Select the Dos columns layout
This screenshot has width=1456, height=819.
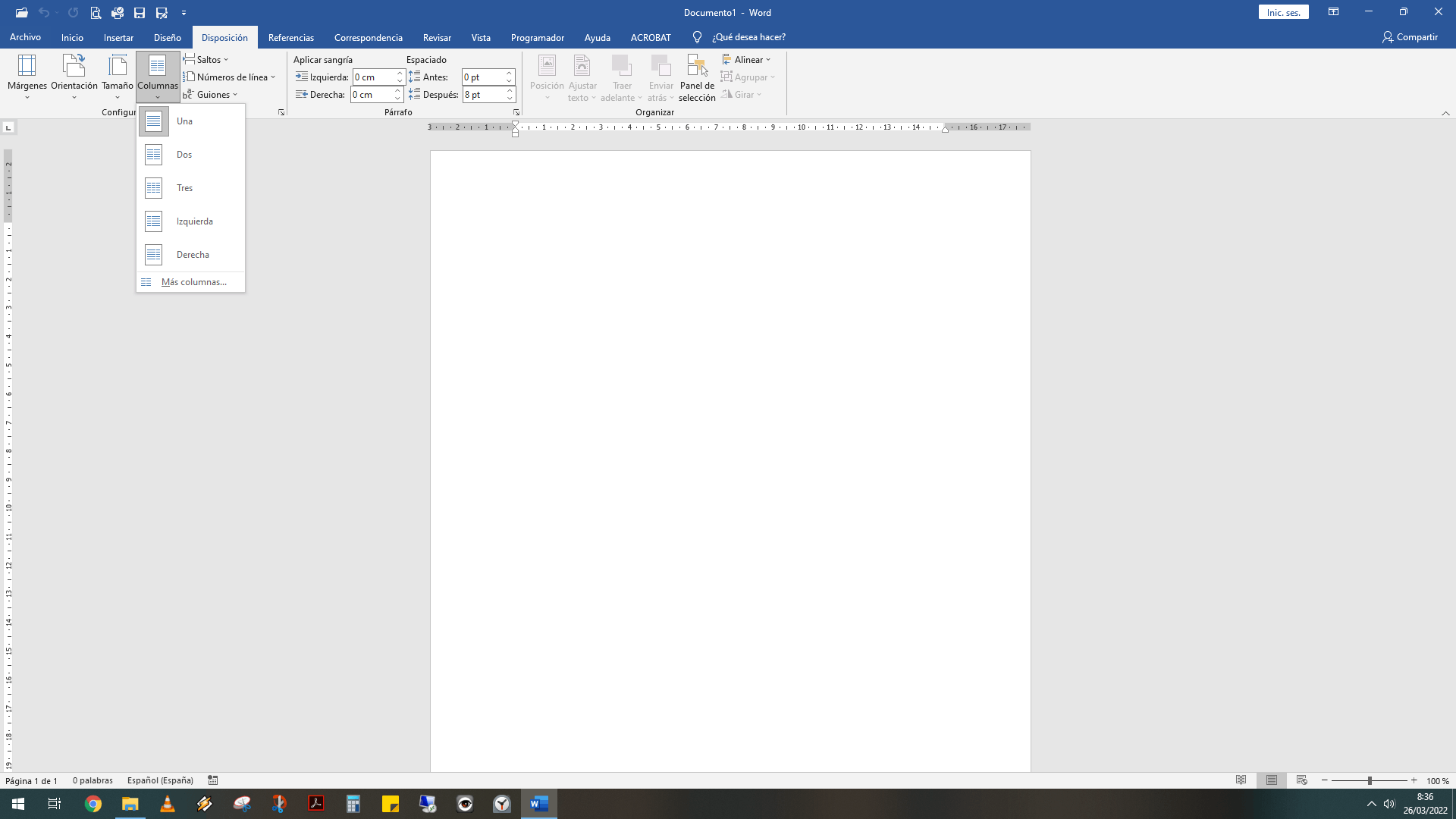click(184, 154)
